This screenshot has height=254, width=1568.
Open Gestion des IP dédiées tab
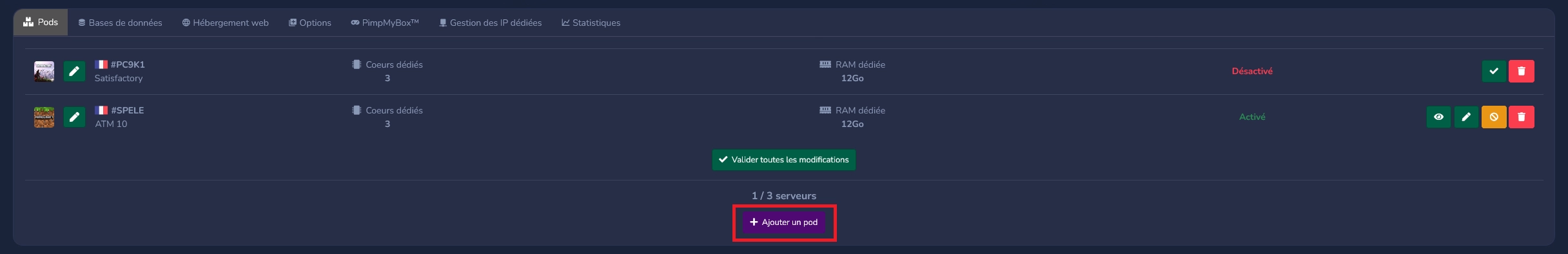coord(490,23)
